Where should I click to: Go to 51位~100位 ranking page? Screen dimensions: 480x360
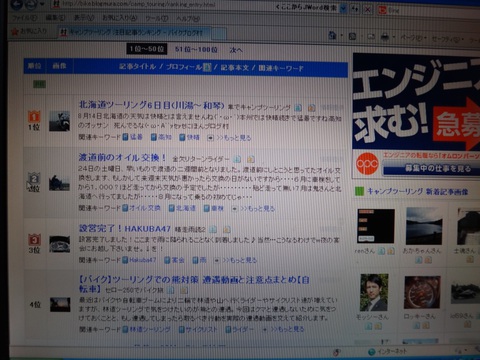196,49
